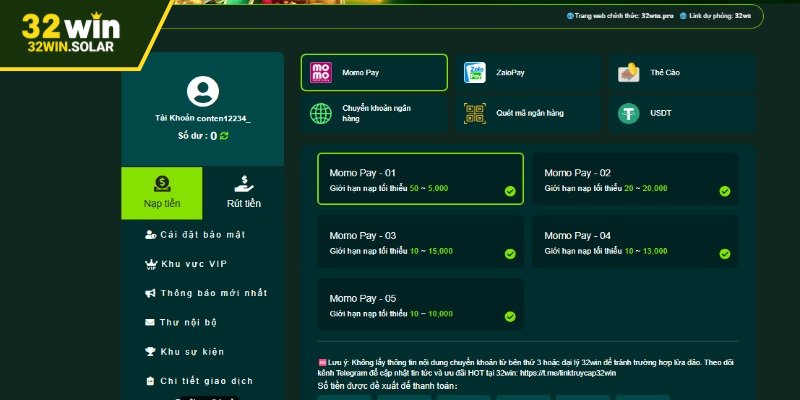Click the account name conten12234_
The height and width of the screenshot is (400, 800).
coord(223,118)
